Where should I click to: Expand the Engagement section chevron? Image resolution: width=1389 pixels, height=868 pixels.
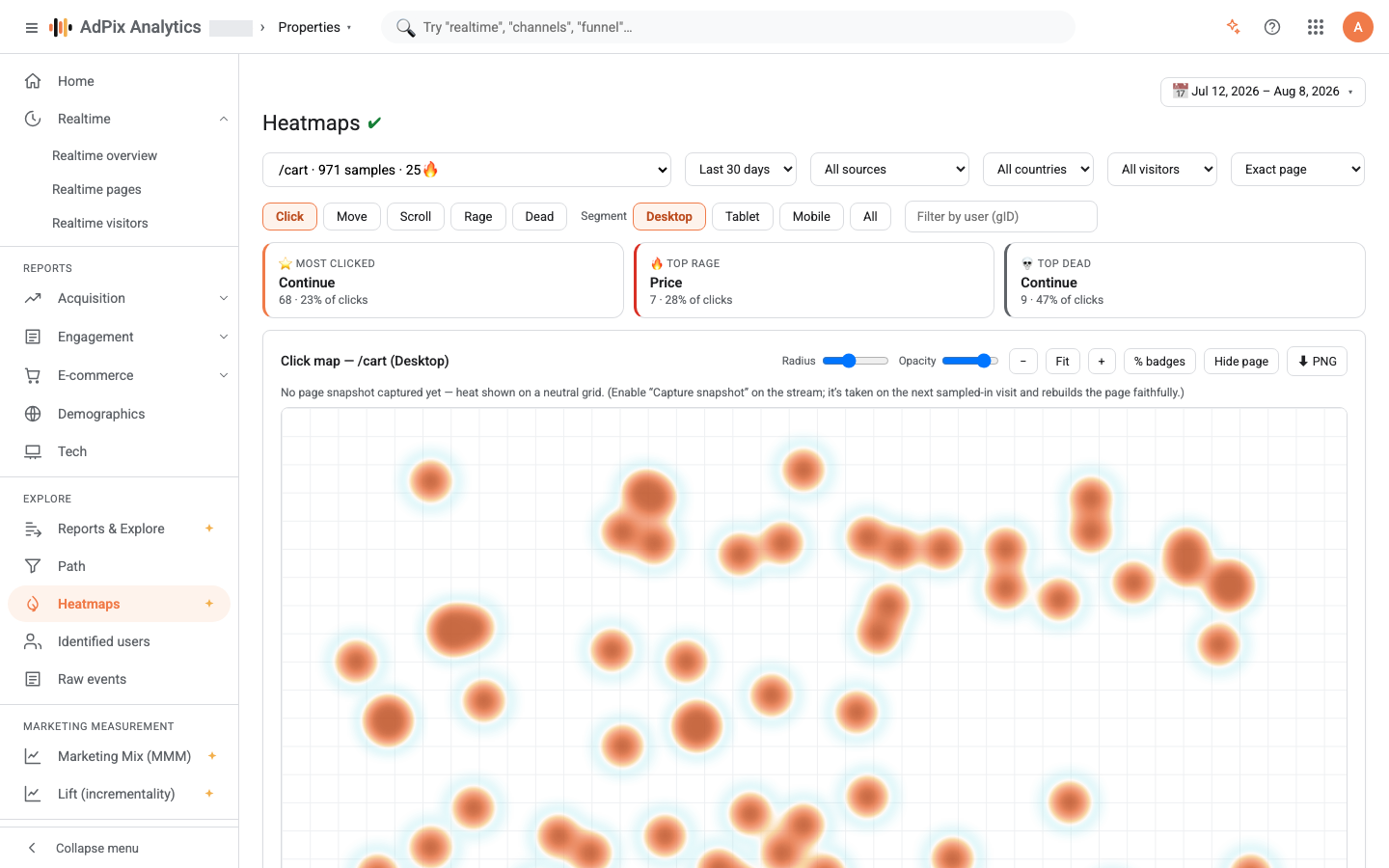[224, 337]
